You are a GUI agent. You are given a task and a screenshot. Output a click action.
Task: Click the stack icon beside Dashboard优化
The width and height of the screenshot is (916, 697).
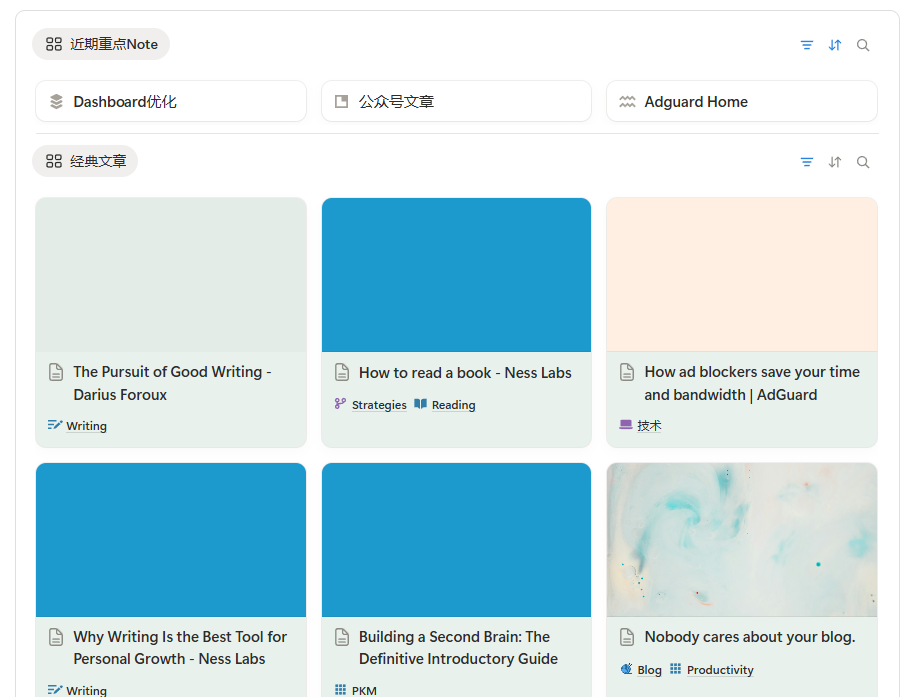[56, 102]
